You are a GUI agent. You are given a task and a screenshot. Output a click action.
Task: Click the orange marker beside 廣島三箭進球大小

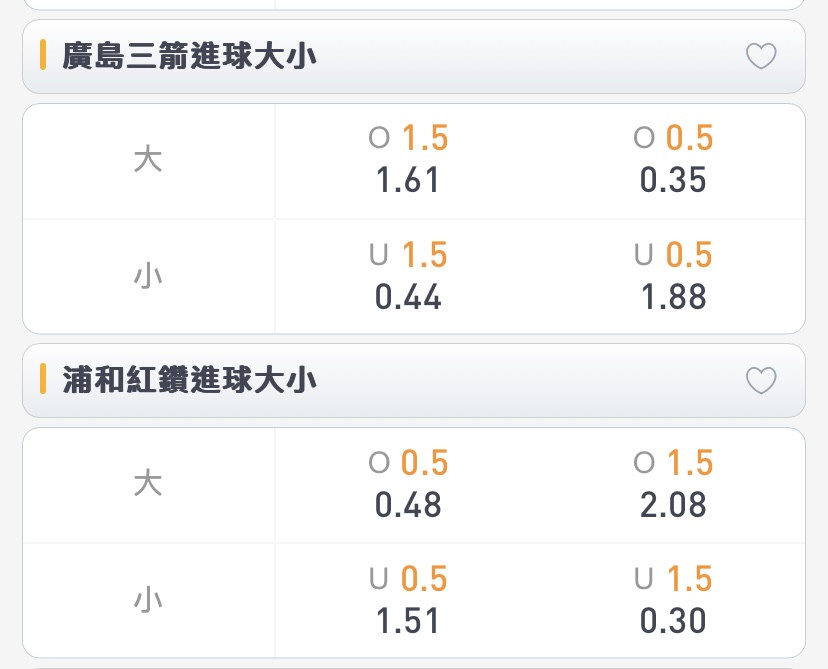(x=43, y=55)
